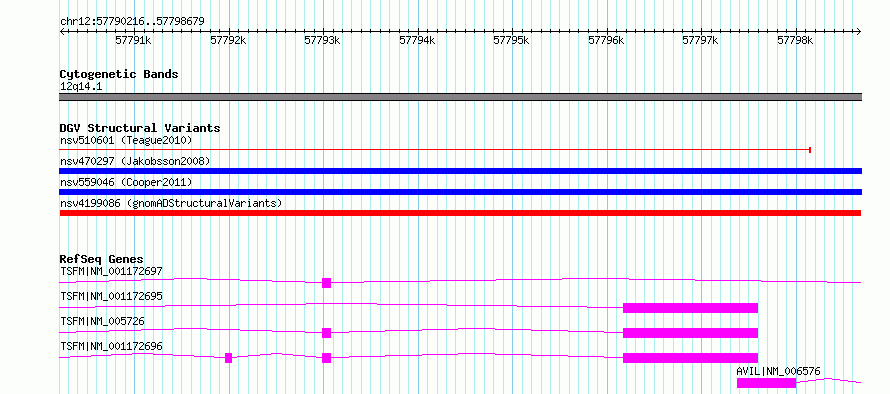Open the TSFM|NM_001172696 transcript label
Screen dimensions: 890x394
pos(111,346)
